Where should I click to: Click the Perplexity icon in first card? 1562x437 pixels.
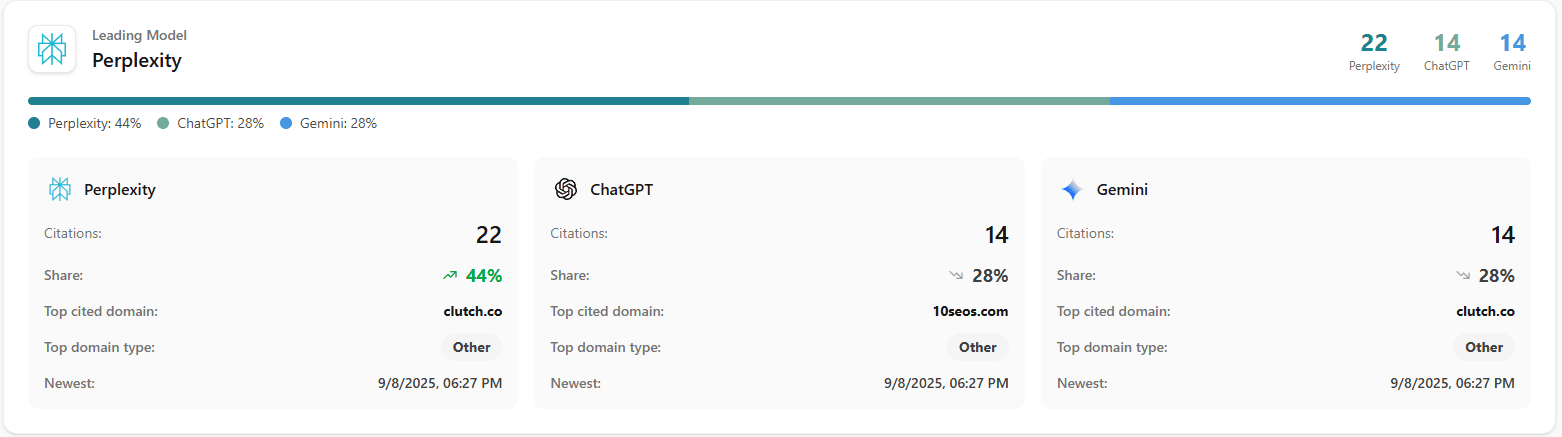point(60,189)
